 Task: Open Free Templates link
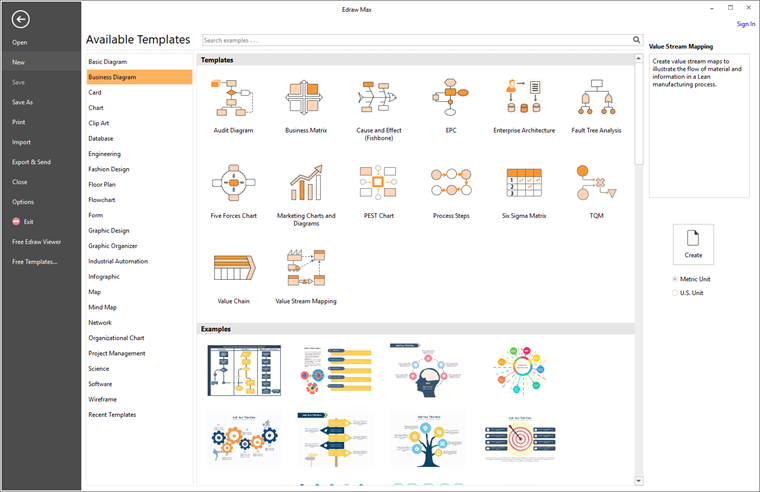[34, 262]
